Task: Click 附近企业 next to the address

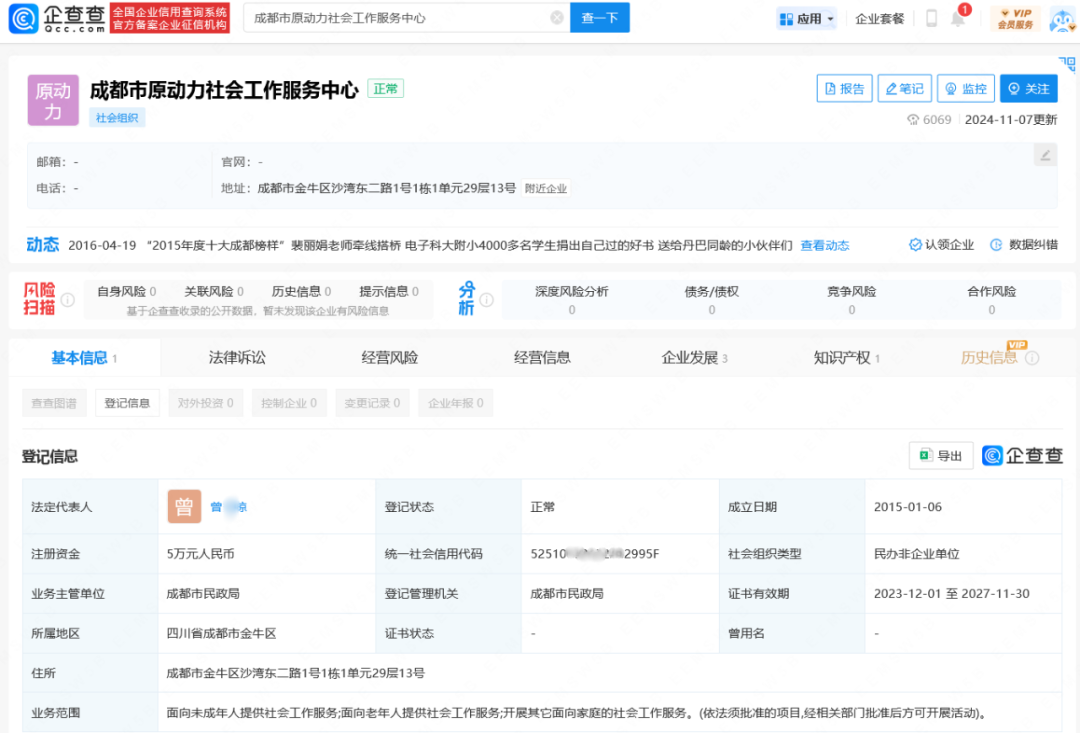Action: click(546, 189)
